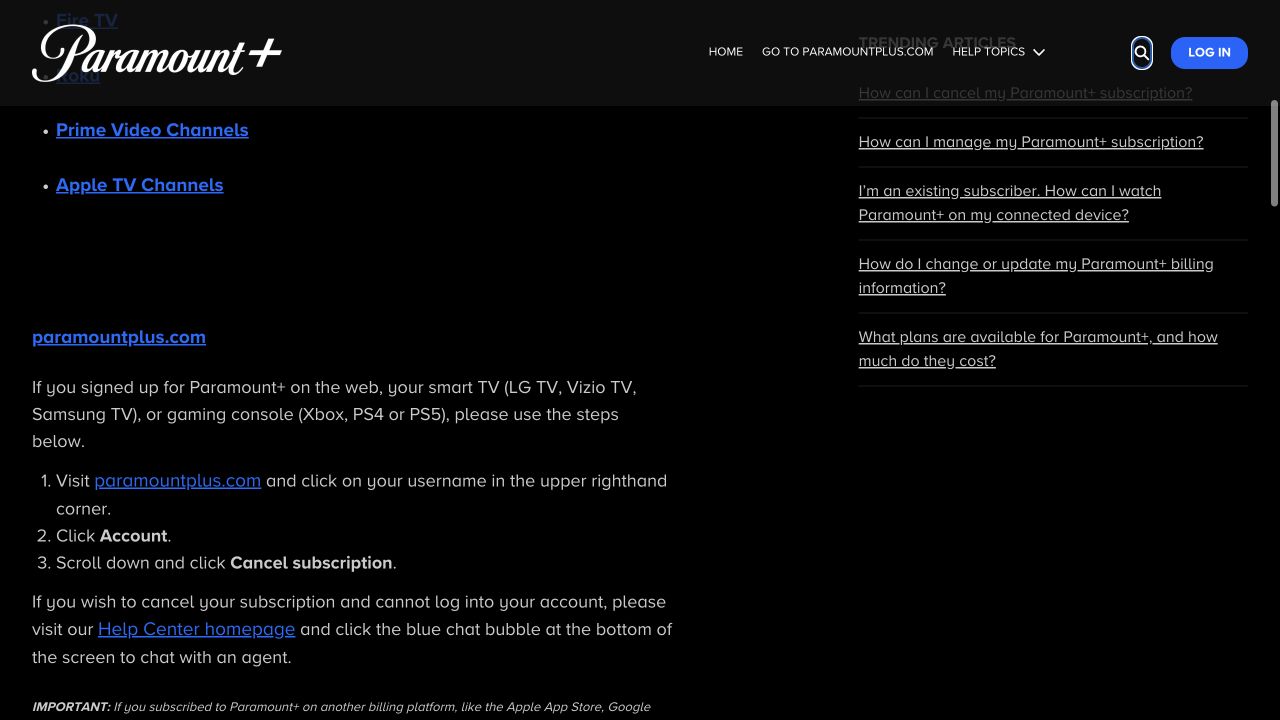
Task: Expand the HELP TOPICS chevron arrow
Action: (1038, 52)
